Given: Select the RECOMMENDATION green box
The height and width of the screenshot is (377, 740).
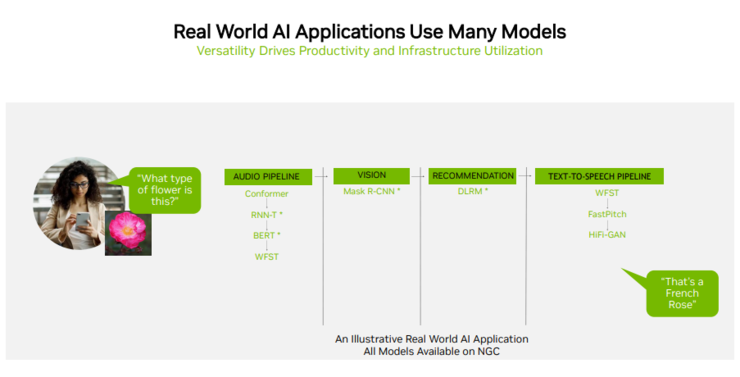Looking at the screenshot, I should point(472,176).
